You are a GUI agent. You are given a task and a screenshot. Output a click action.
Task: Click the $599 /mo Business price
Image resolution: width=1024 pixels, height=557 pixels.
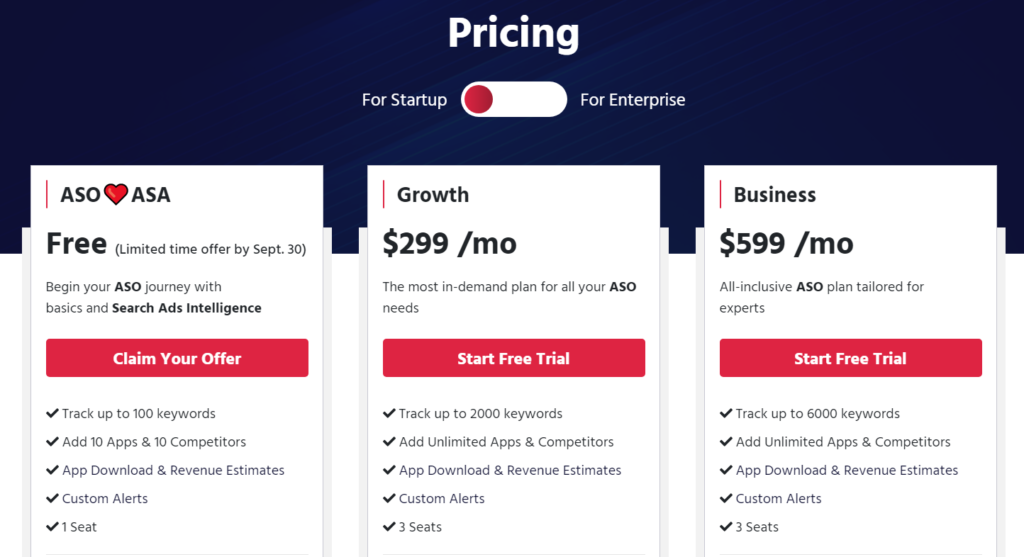pos(786,244)
